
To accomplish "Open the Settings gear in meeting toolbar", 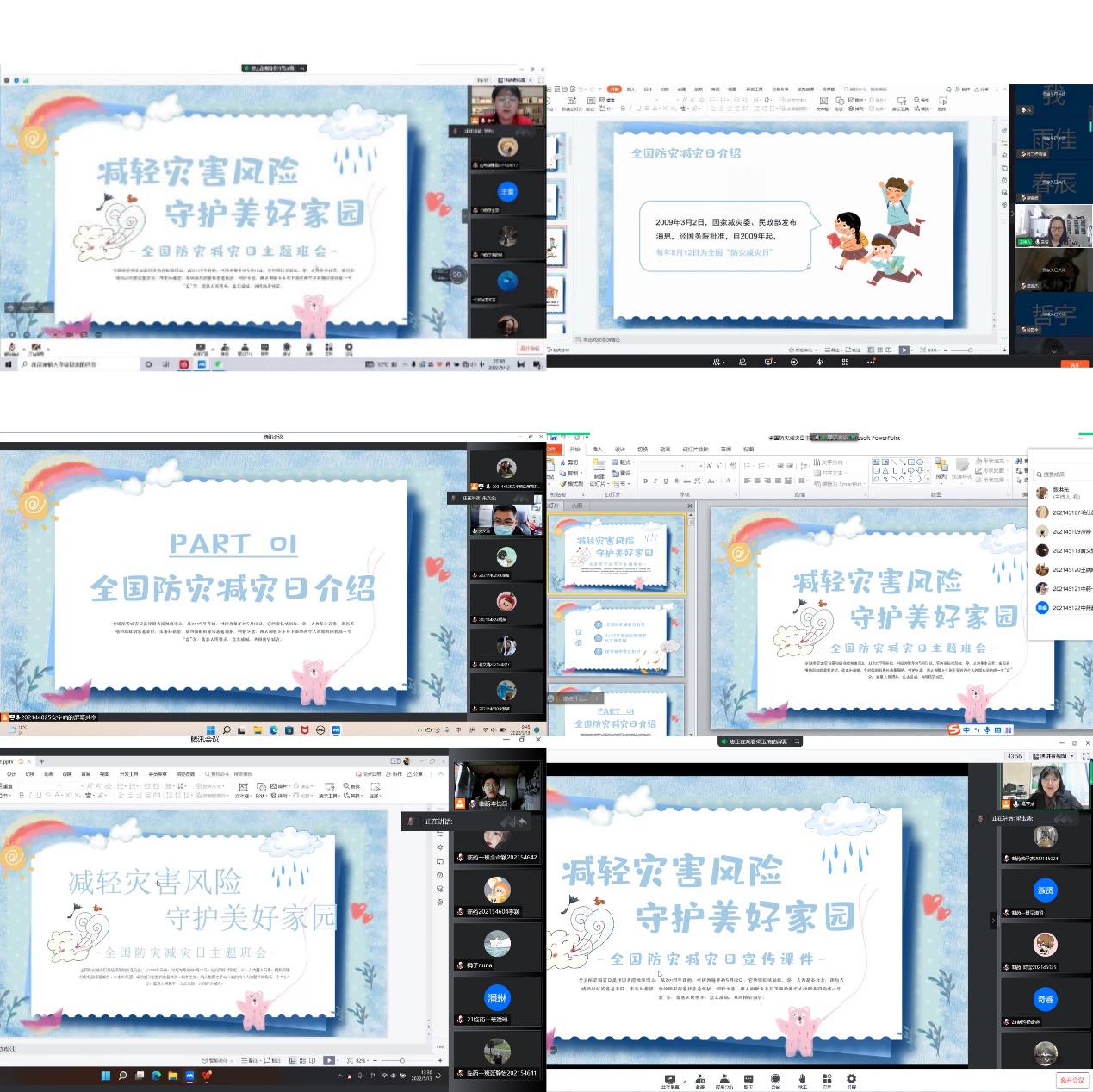I will pos(851,1079).
